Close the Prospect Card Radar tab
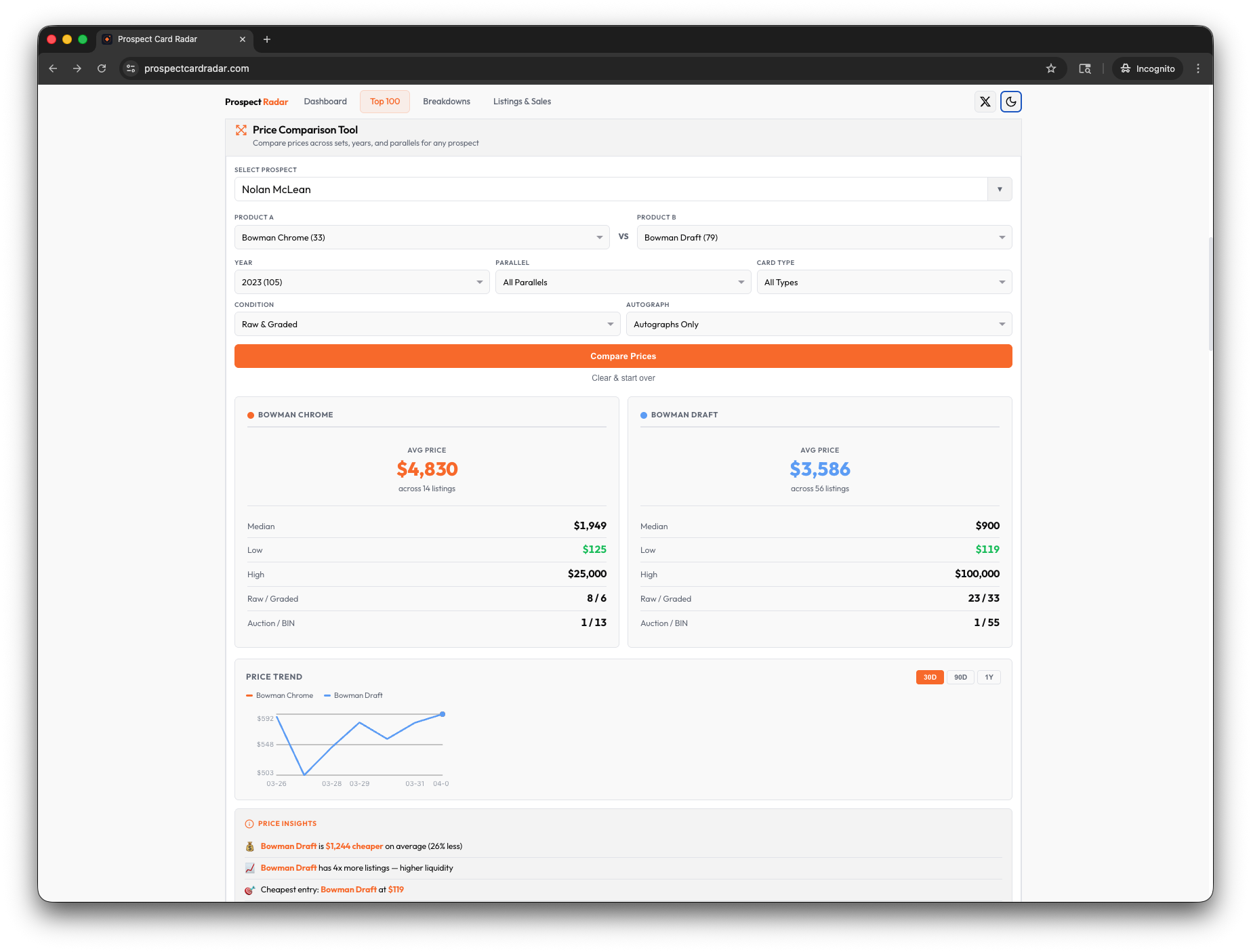 [x=243, y=39]
